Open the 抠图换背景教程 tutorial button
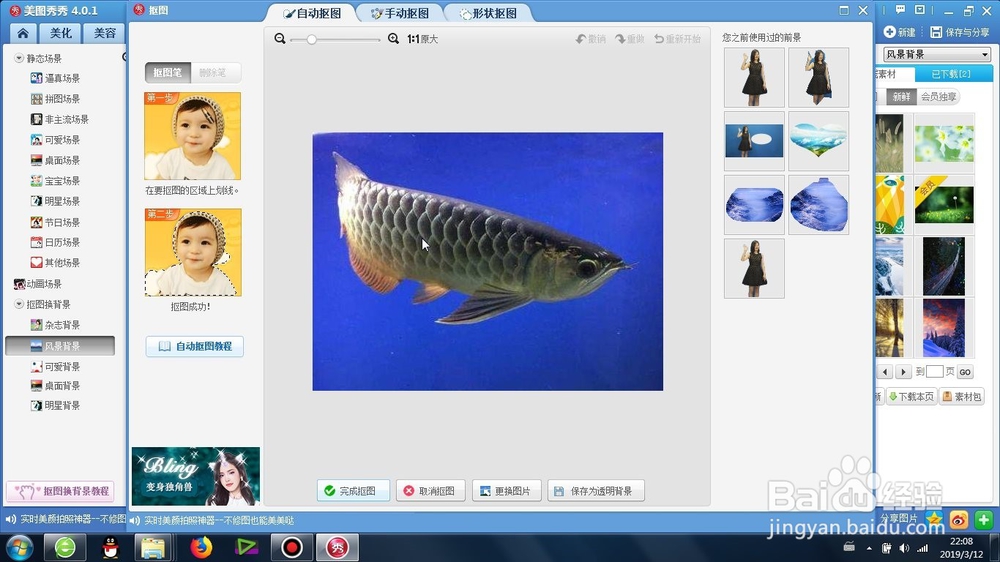Viewport: 1000px width, 562px height. pyautogui.click(x=61, y=491)
